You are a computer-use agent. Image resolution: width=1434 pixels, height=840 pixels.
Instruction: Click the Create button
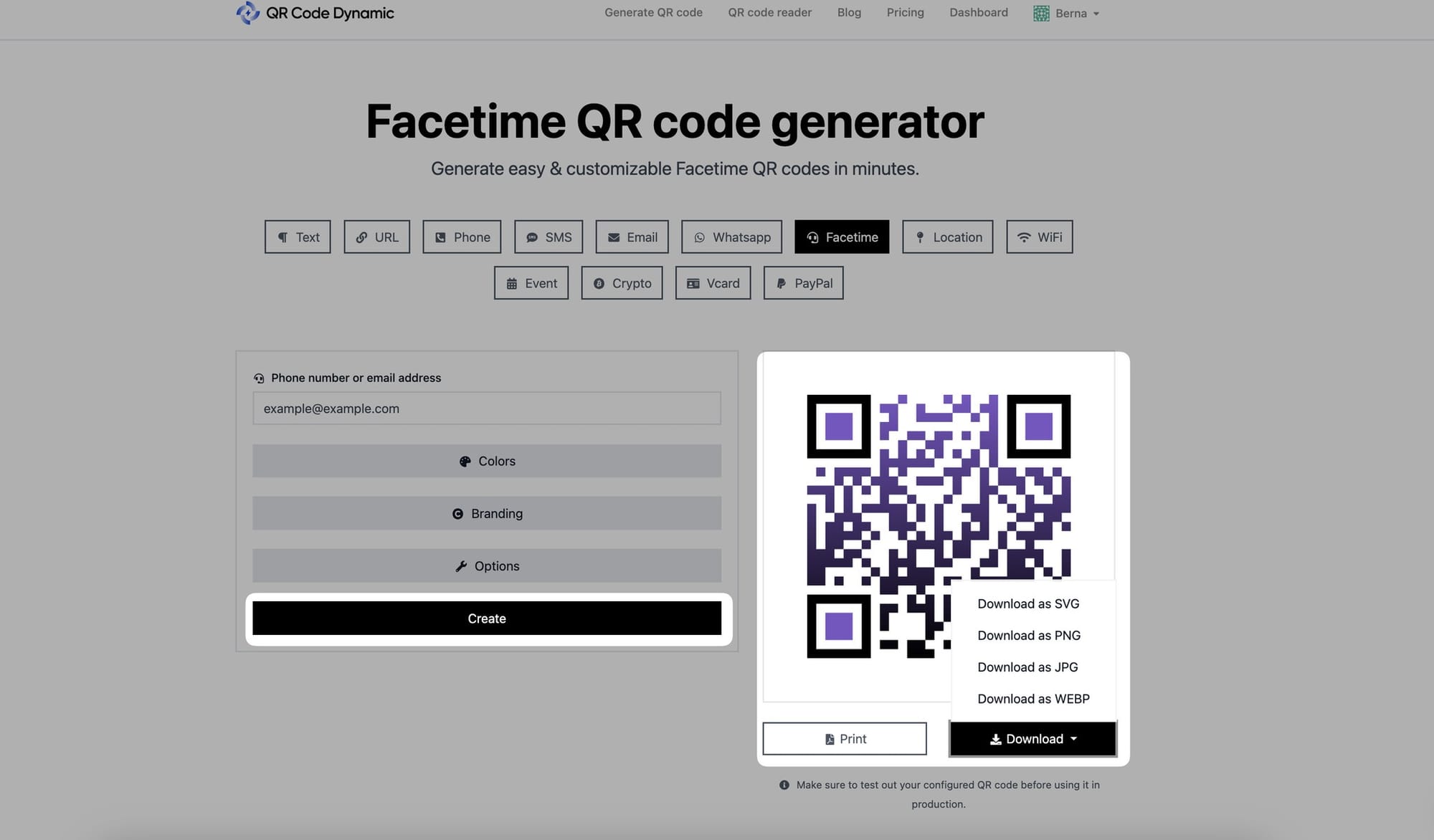click(x=487, y=618)
